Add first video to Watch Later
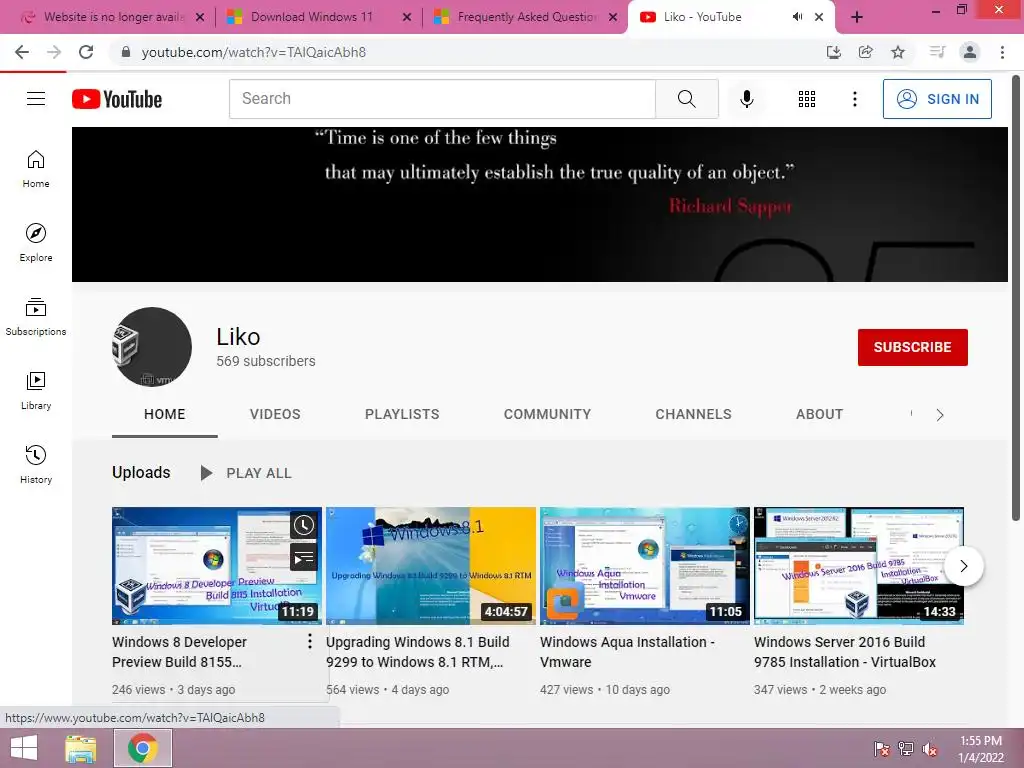 pyautogui.click(x=304, y=525)
